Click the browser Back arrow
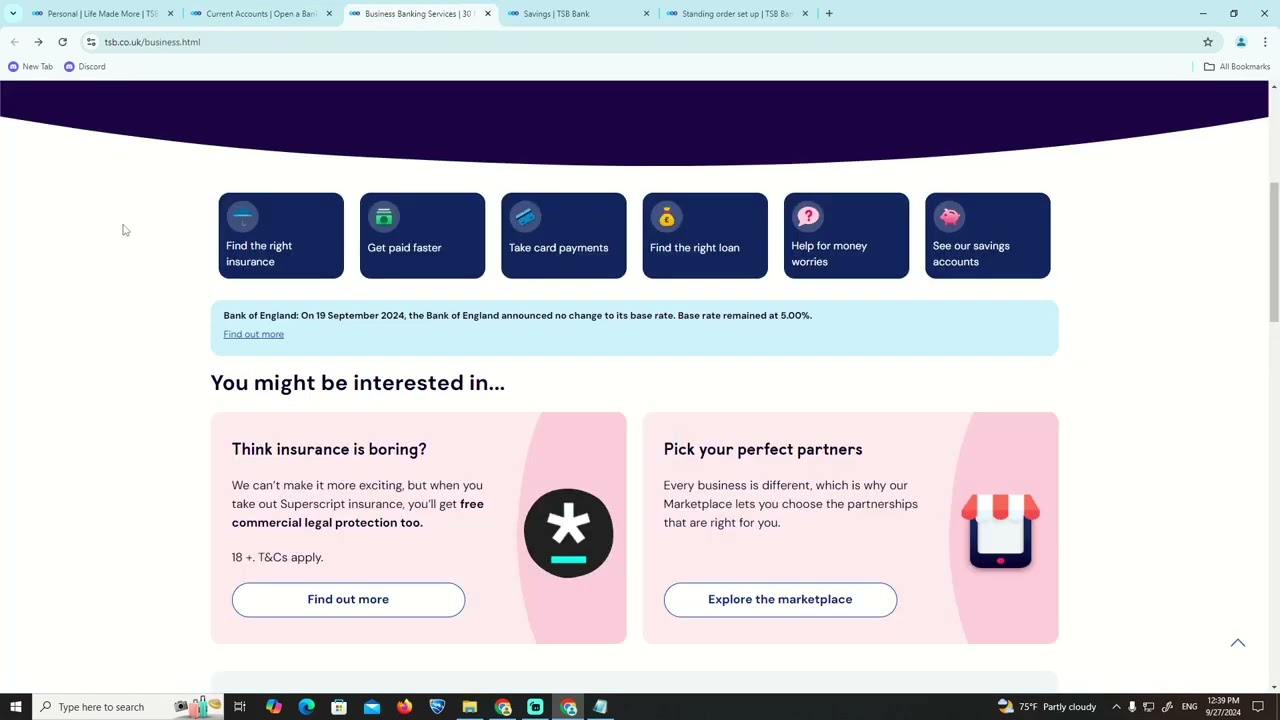 click(x=14, y=42)
